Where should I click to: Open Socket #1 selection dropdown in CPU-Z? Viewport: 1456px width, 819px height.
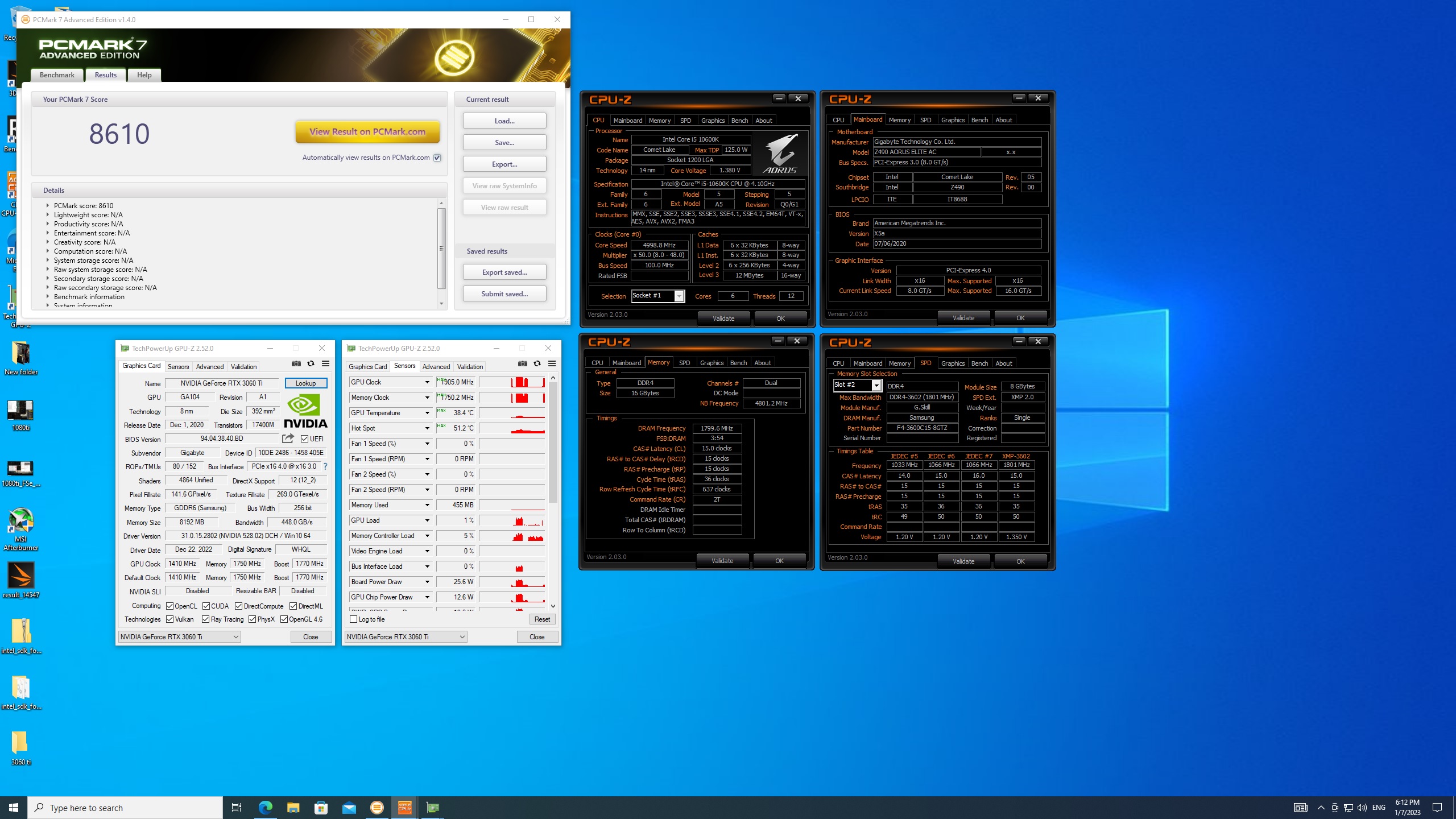pyautogui.click(x=679, y=296)
